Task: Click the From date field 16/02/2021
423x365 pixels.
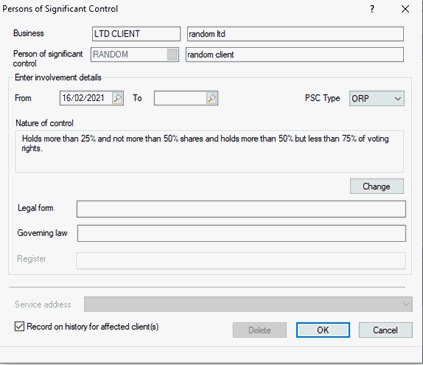Action: (86, 98)
